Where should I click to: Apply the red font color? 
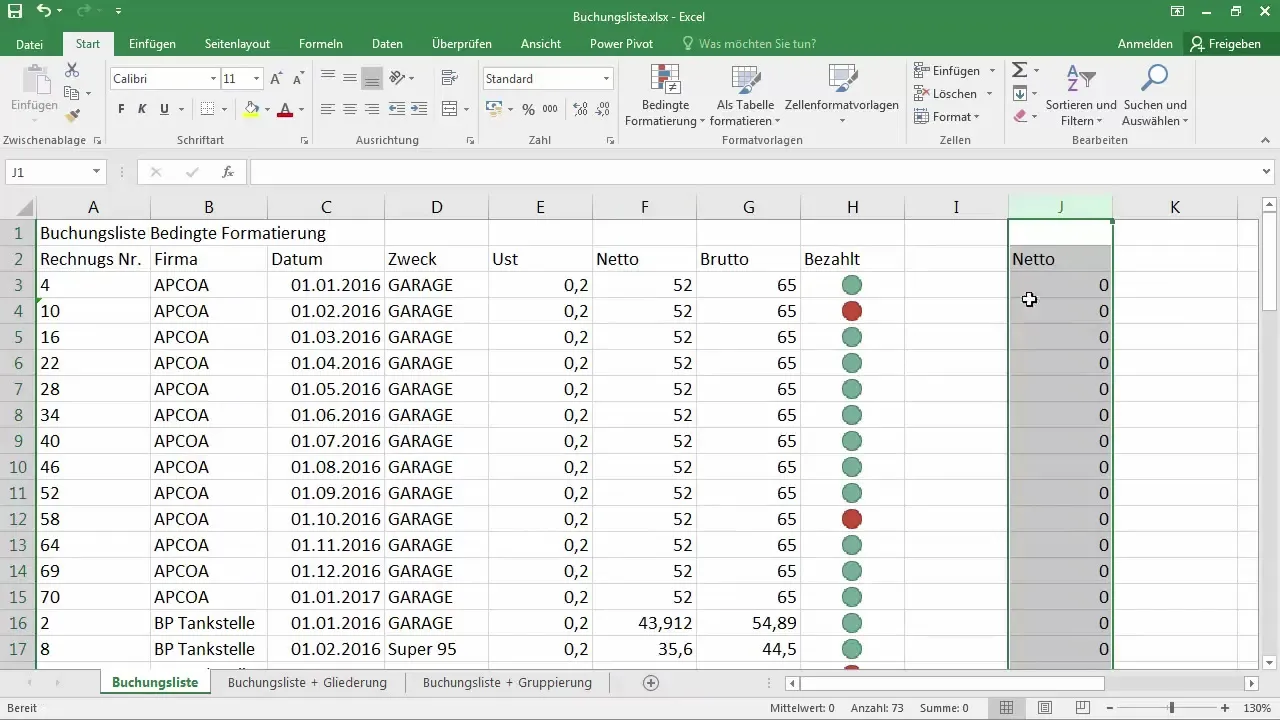(x=285, y=109)
